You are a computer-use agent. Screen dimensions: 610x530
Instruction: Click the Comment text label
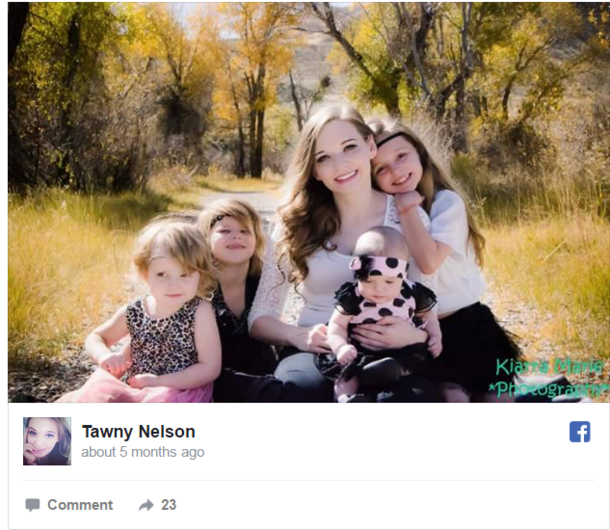pyautogui.click(x=80, y=505)
